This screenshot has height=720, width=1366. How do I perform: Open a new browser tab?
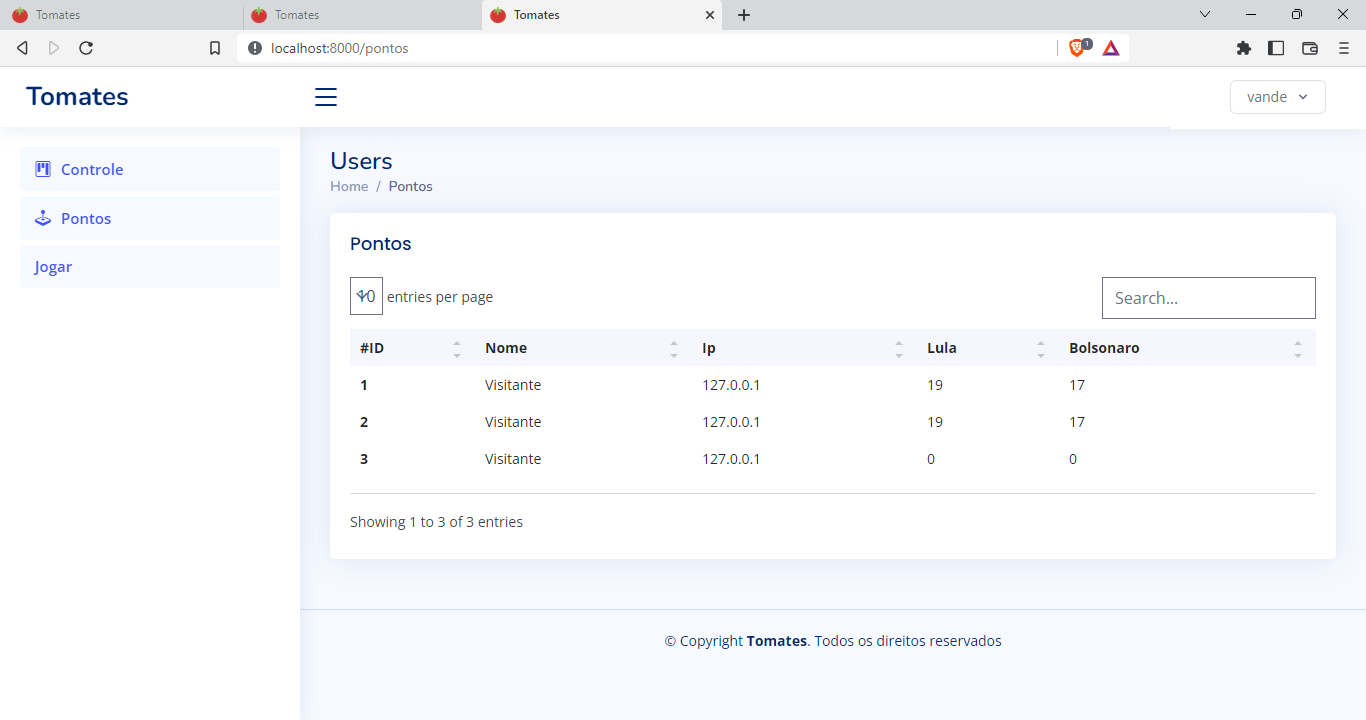pos(744,15)
